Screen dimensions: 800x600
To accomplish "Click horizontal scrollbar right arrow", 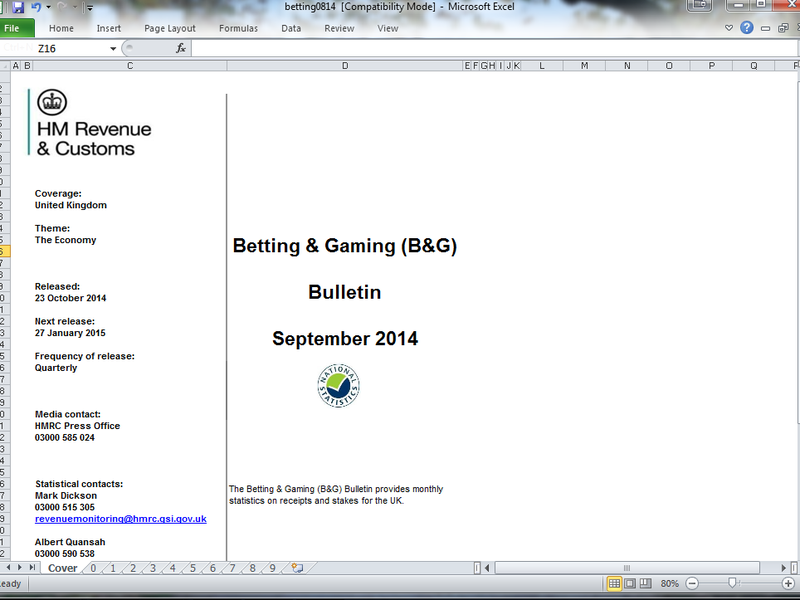I will click(x=784, y=568).
